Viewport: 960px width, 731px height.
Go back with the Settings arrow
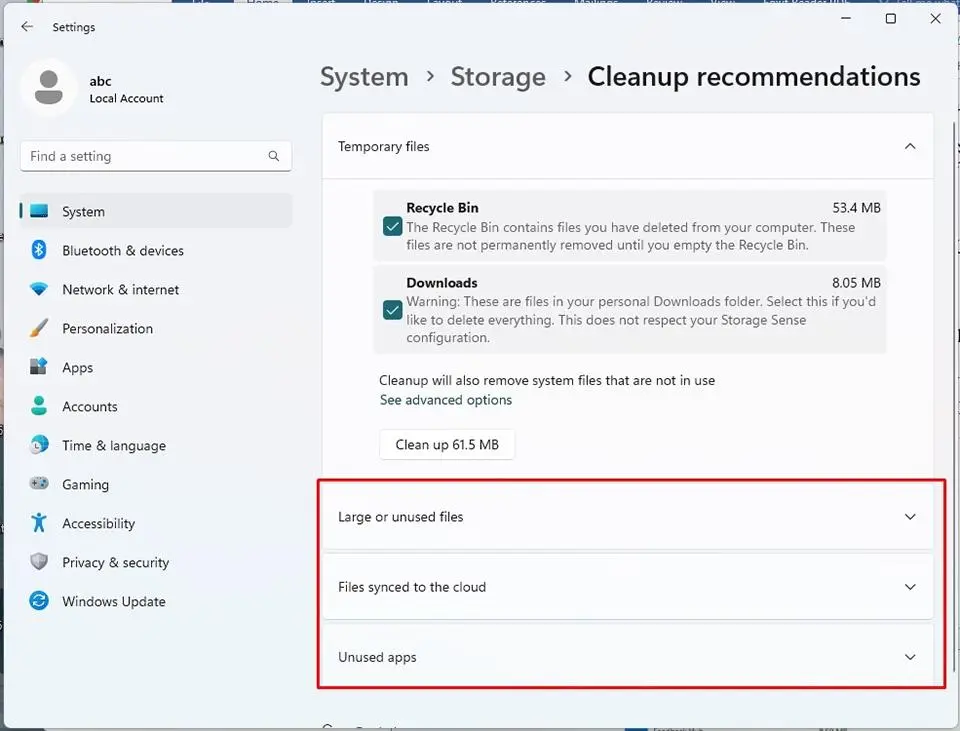point(27,26)
